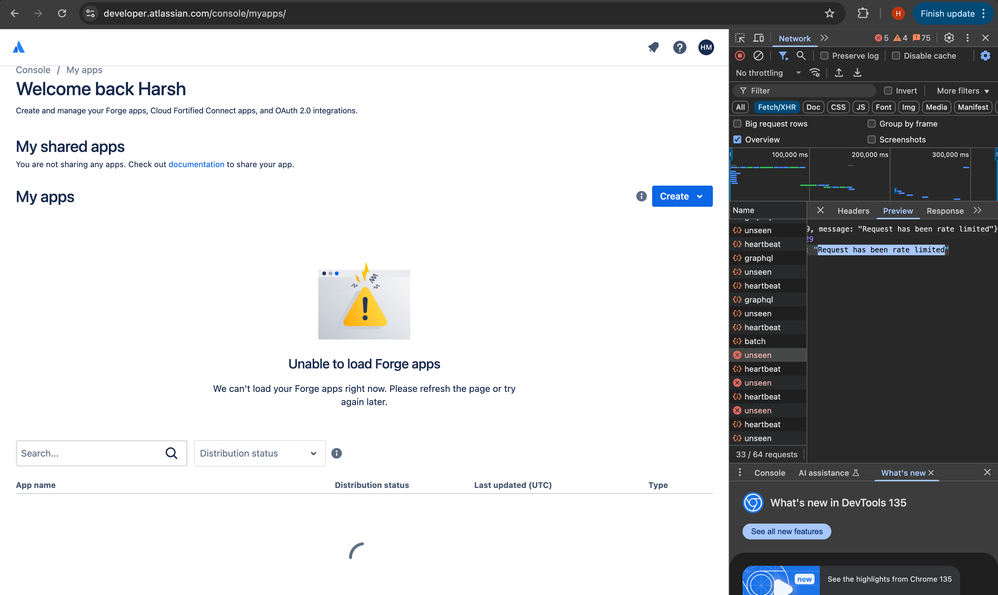The height and width of the screenshot is (595, 998).
Task: Open DevTools customize three-dot menu
Action: click(967, 38)
